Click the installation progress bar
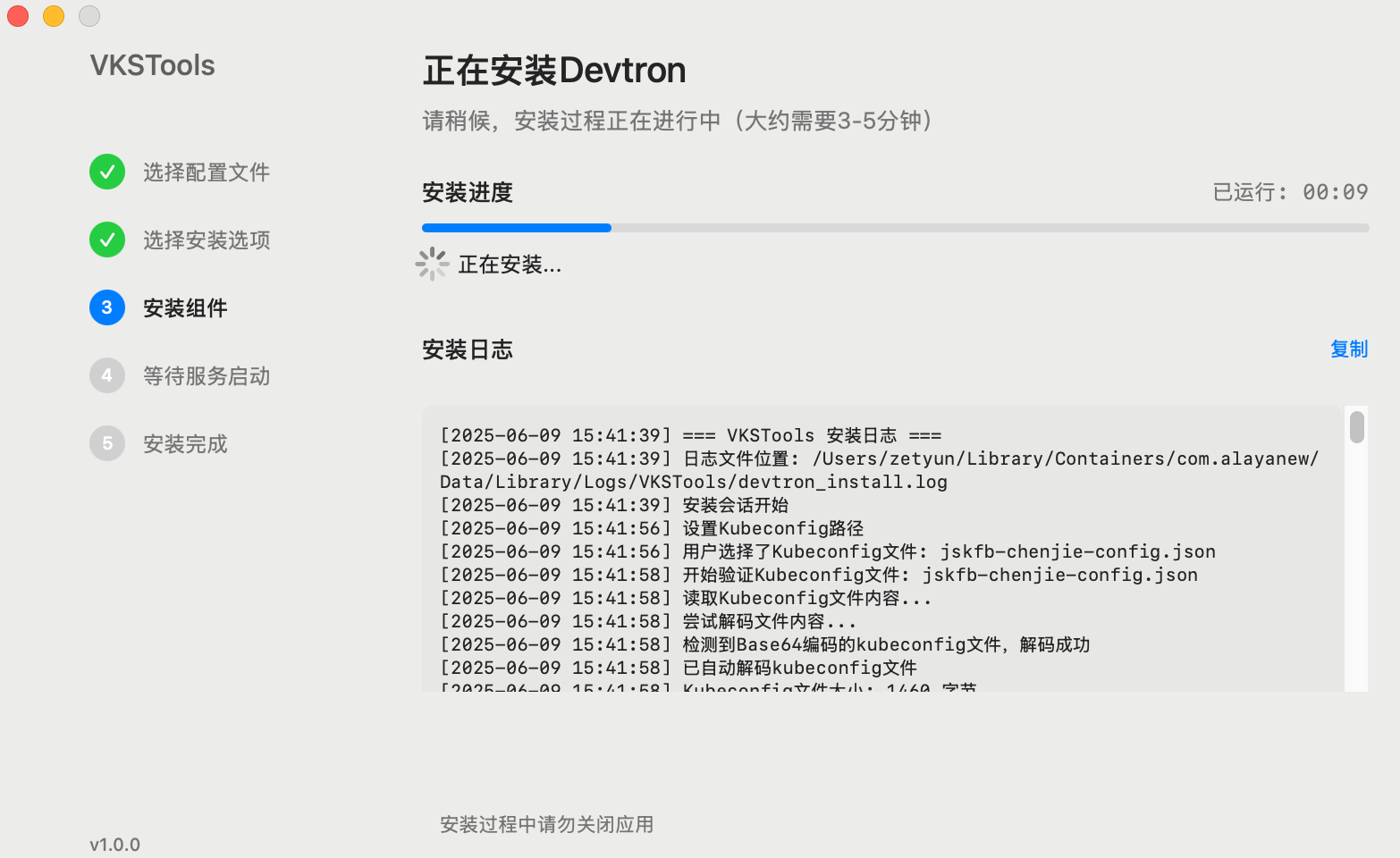 coord(895,228)
